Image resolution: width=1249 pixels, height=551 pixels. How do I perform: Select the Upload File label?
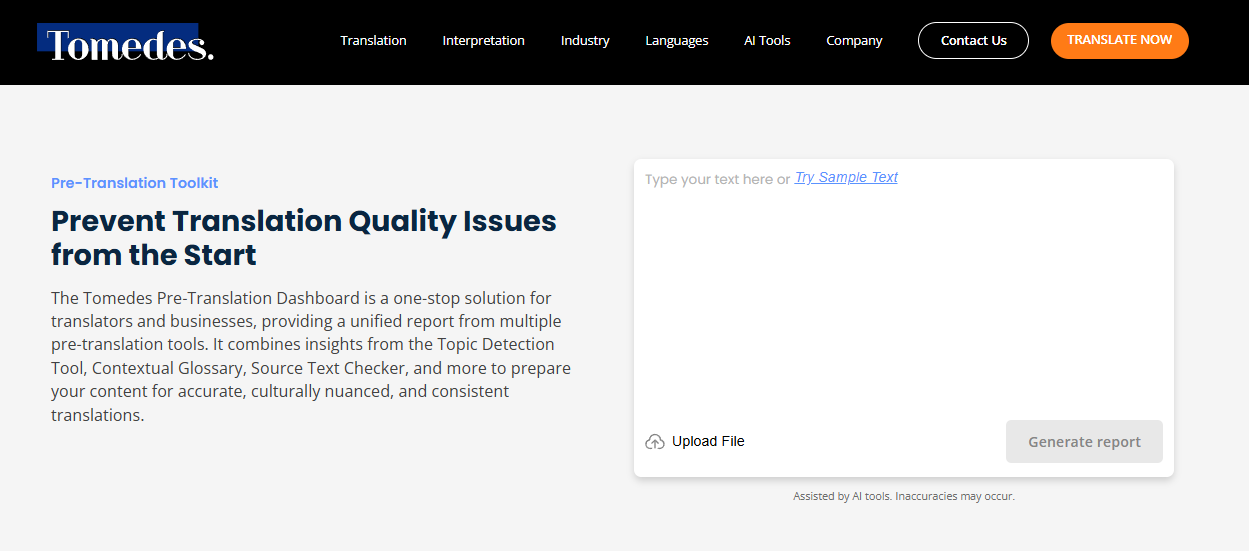click(708, 441)
